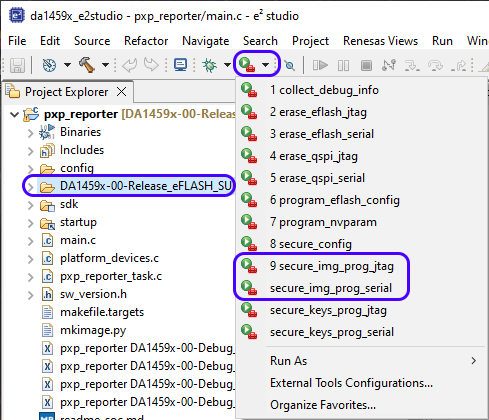This screenshot has height=420, width=489.
Task: Expand the startup folder
Action: pos(31,223)
